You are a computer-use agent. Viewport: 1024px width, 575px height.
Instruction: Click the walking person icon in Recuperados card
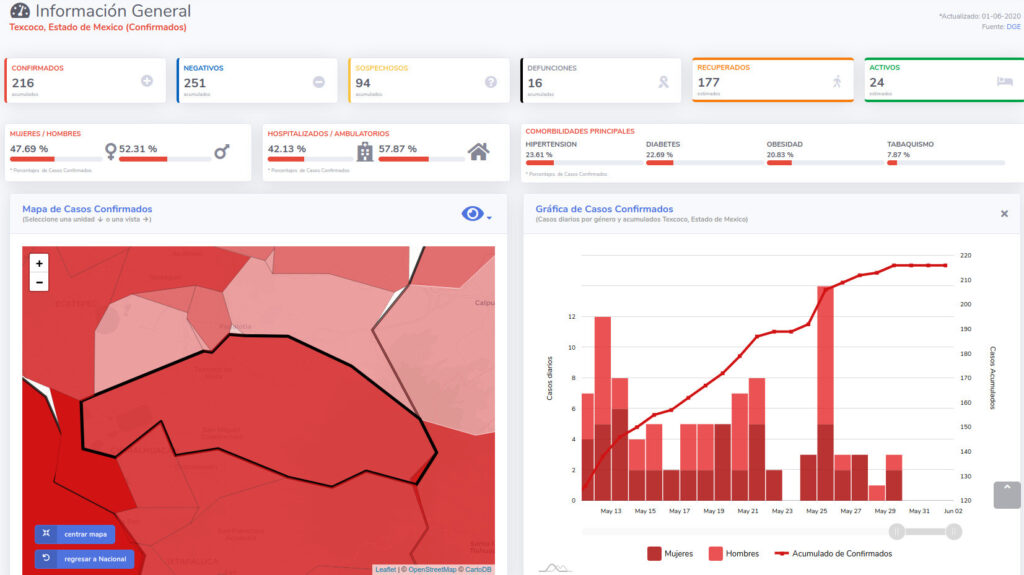tap(837, 81)
